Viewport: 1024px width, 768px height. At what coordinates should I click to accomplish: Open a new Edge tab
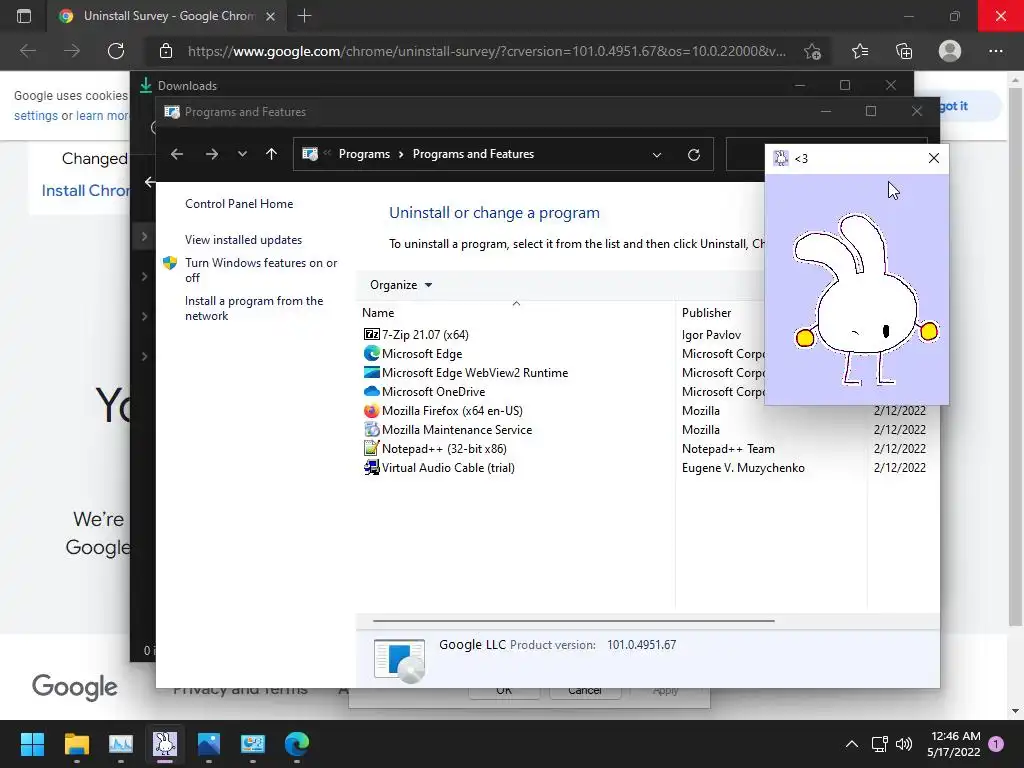point(304,16)
